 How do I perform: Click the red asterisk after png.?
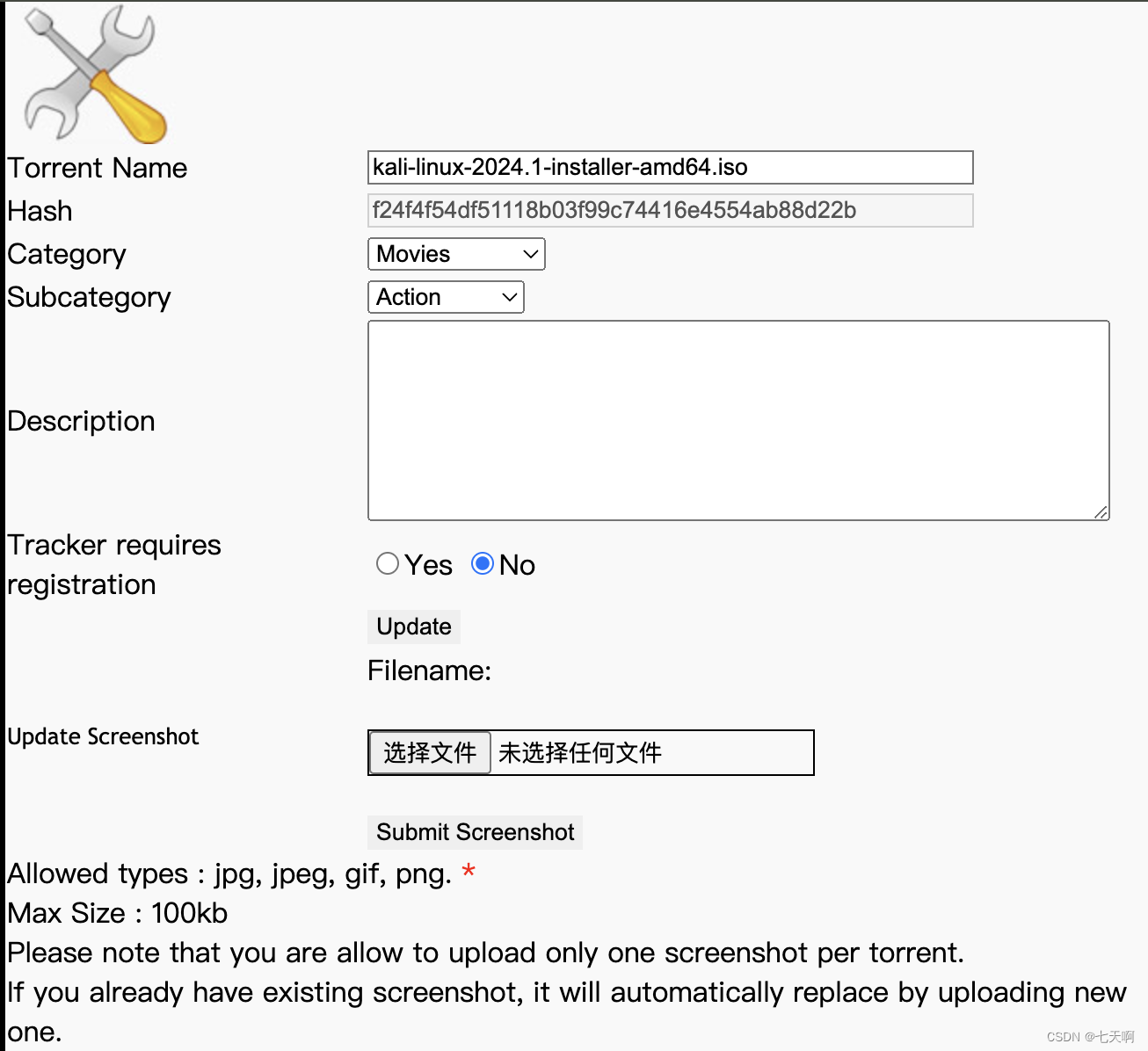pyautogui.click(x=469, y=872)
